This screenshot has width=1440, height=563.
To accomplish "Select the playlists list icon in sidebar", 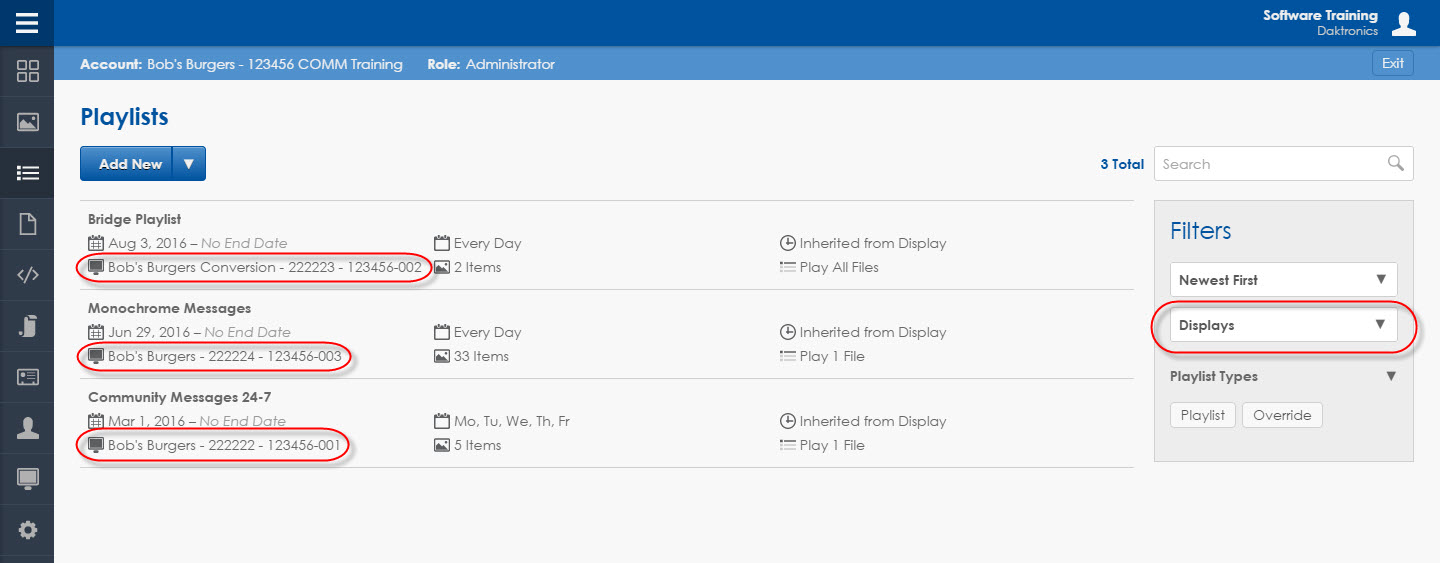I will [x=27, y=173].
